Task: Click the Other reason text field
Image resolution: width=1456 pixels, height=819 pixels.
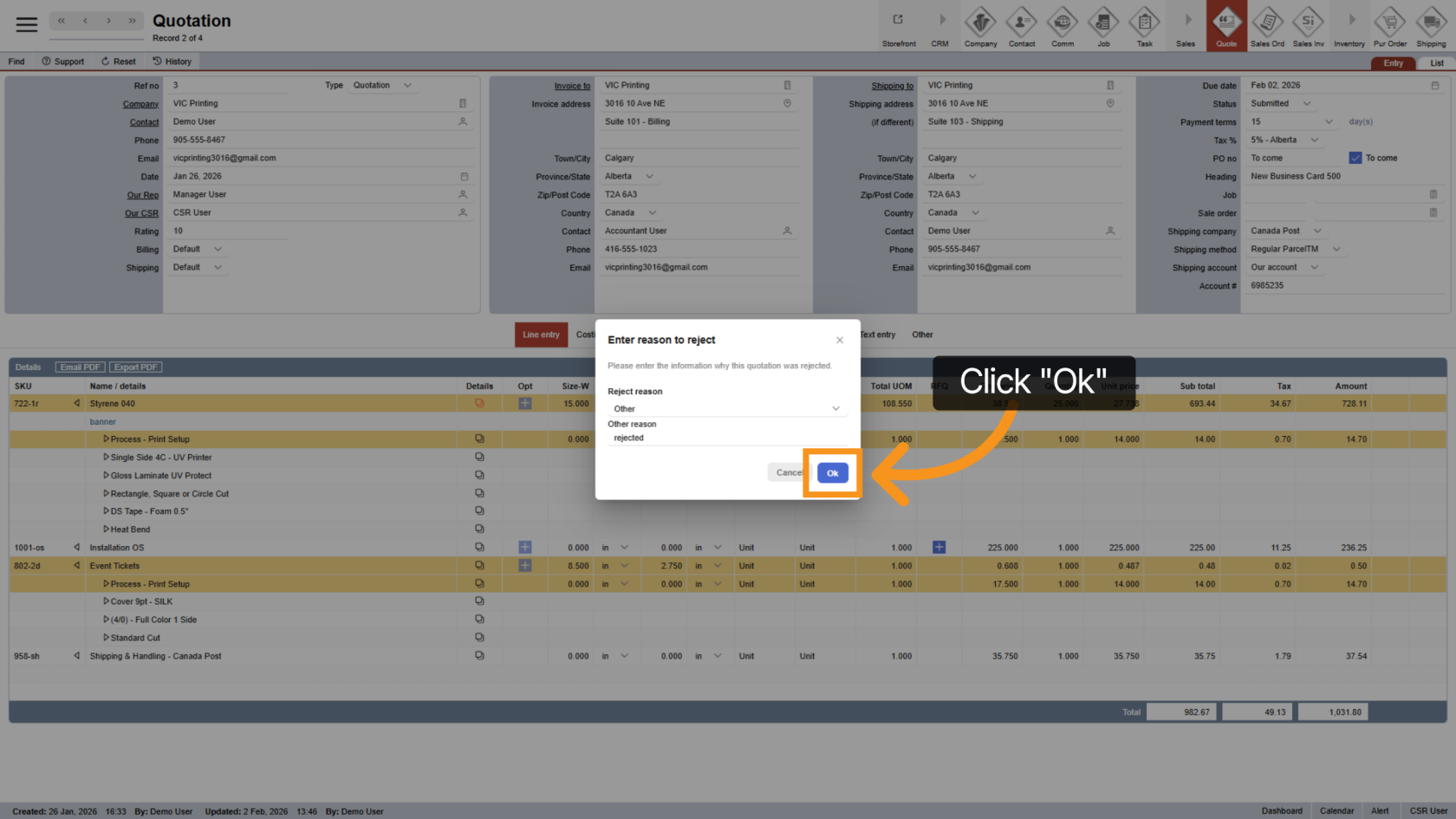Action: 724,438
